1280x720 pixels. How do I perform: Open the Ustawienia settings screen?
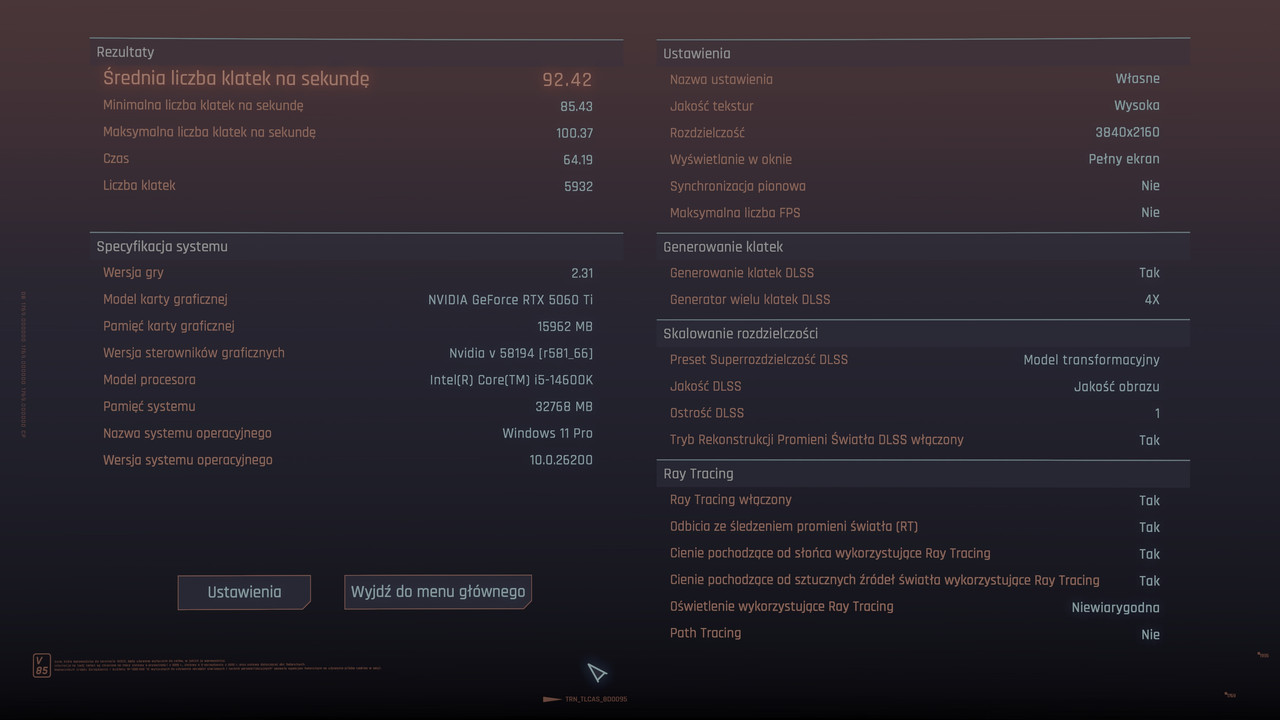[243, 591]
